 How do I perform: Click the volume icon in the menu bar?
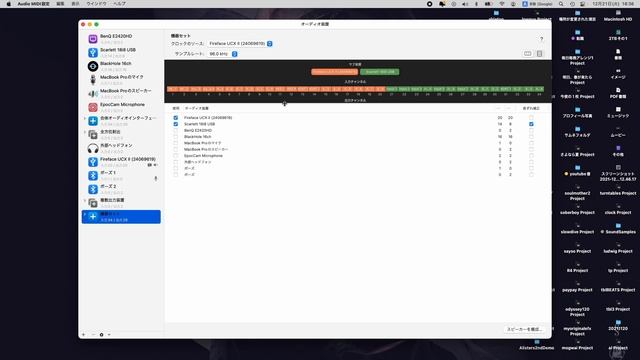465,4
